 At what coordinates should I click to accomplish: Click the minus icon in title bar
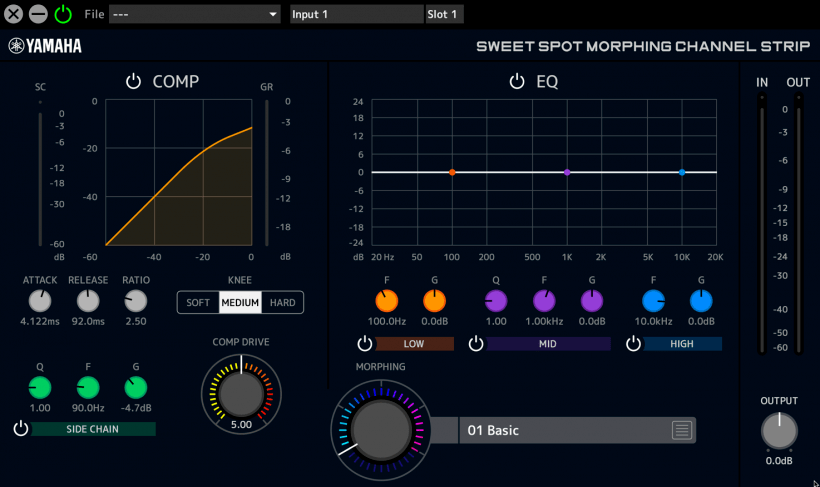(38, 14)
